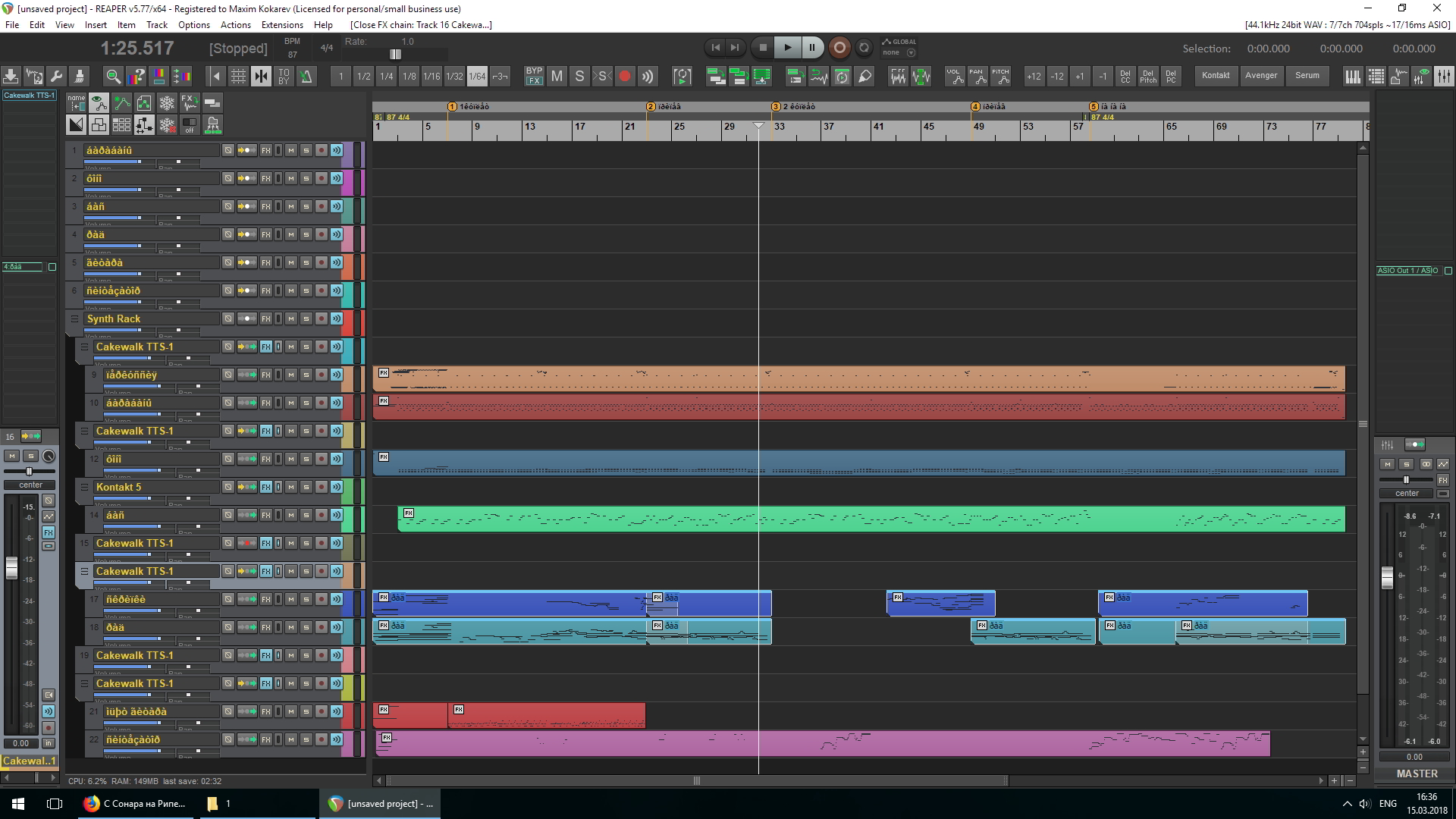This screenshot has width=1456, height=819.
Task: Click the BYP FX bypass icon
Action: [x=534, y=76]
